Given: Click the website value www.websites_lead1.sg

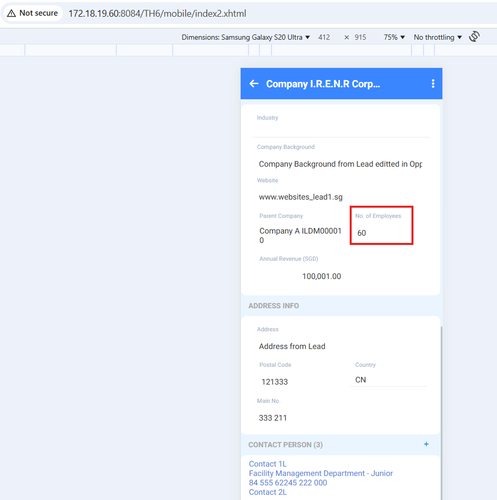Looking at the screenshot, I should tap(301, 197).
